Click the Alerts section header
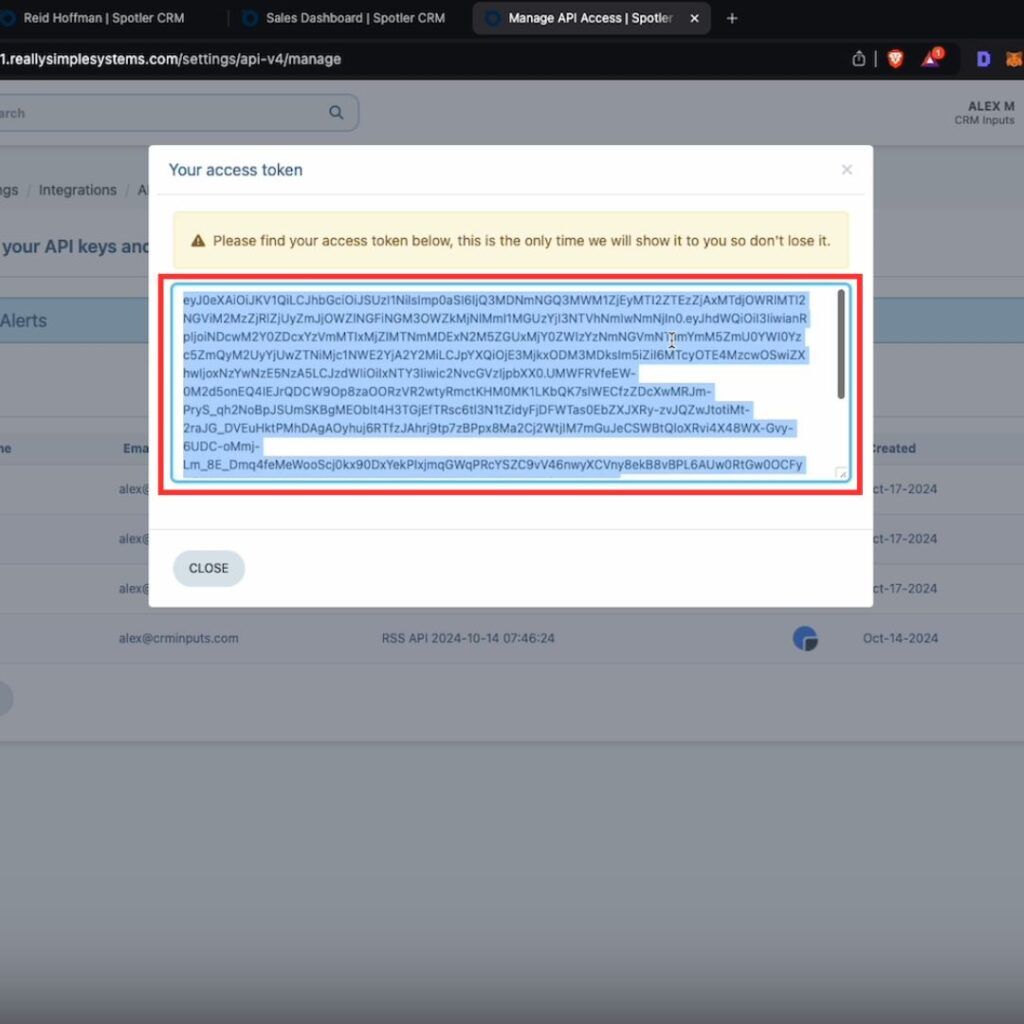This screenshot has height=1024, width=1024. pyautogui.click(x=24, y=321)
